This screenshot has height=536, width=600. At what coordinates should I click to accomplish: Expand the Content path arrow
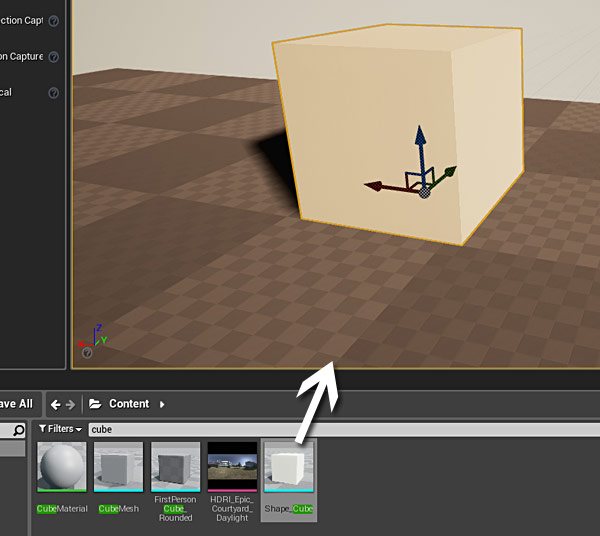pos(162,404)
